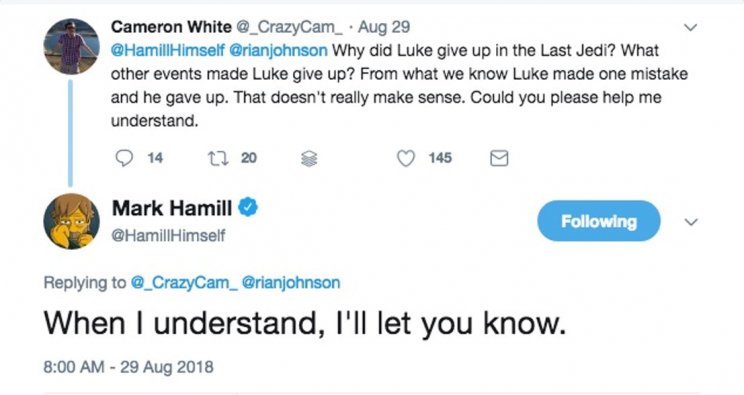Open the @HamillHimself mention link
The width and height of the screenshot is (744, 395).
tap(167, 50)
